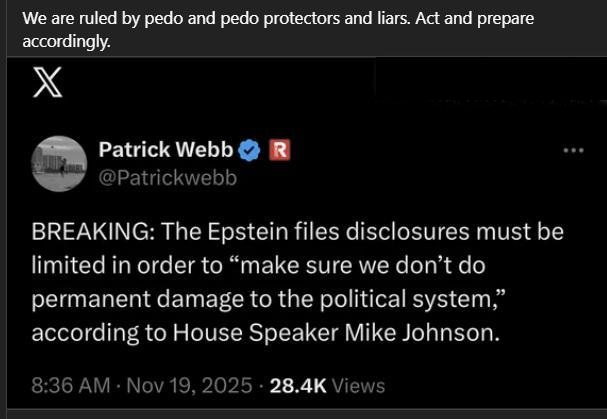Screen dimensions: 607x419
Task: Open the Patrick Webb display name
Action: (166, 149)
